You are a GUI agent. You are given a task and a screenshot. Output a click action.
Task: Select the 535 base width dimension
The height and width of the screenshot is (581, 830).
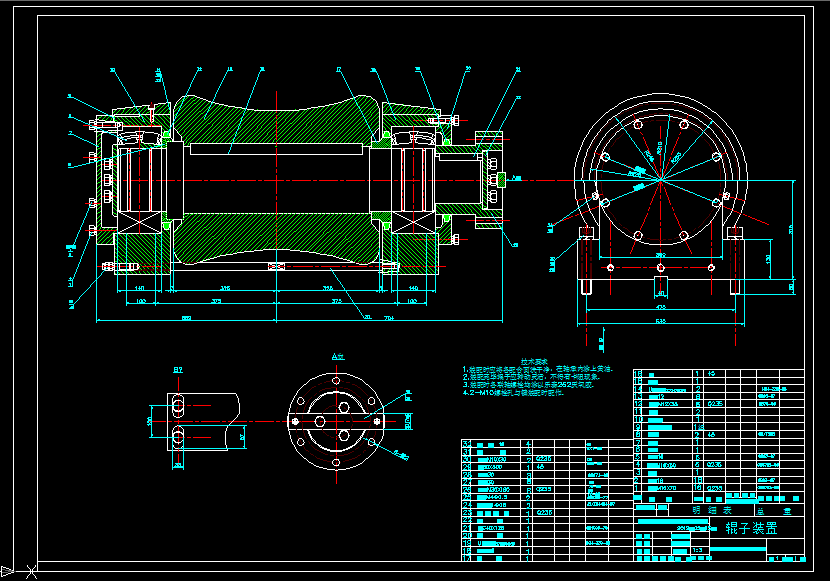tap(661, 321)
